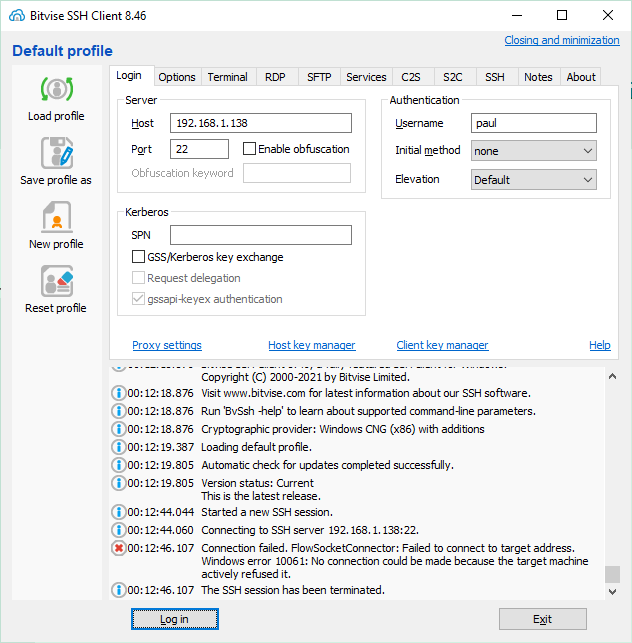Click the SPN input field

click(x=261, y=235)
